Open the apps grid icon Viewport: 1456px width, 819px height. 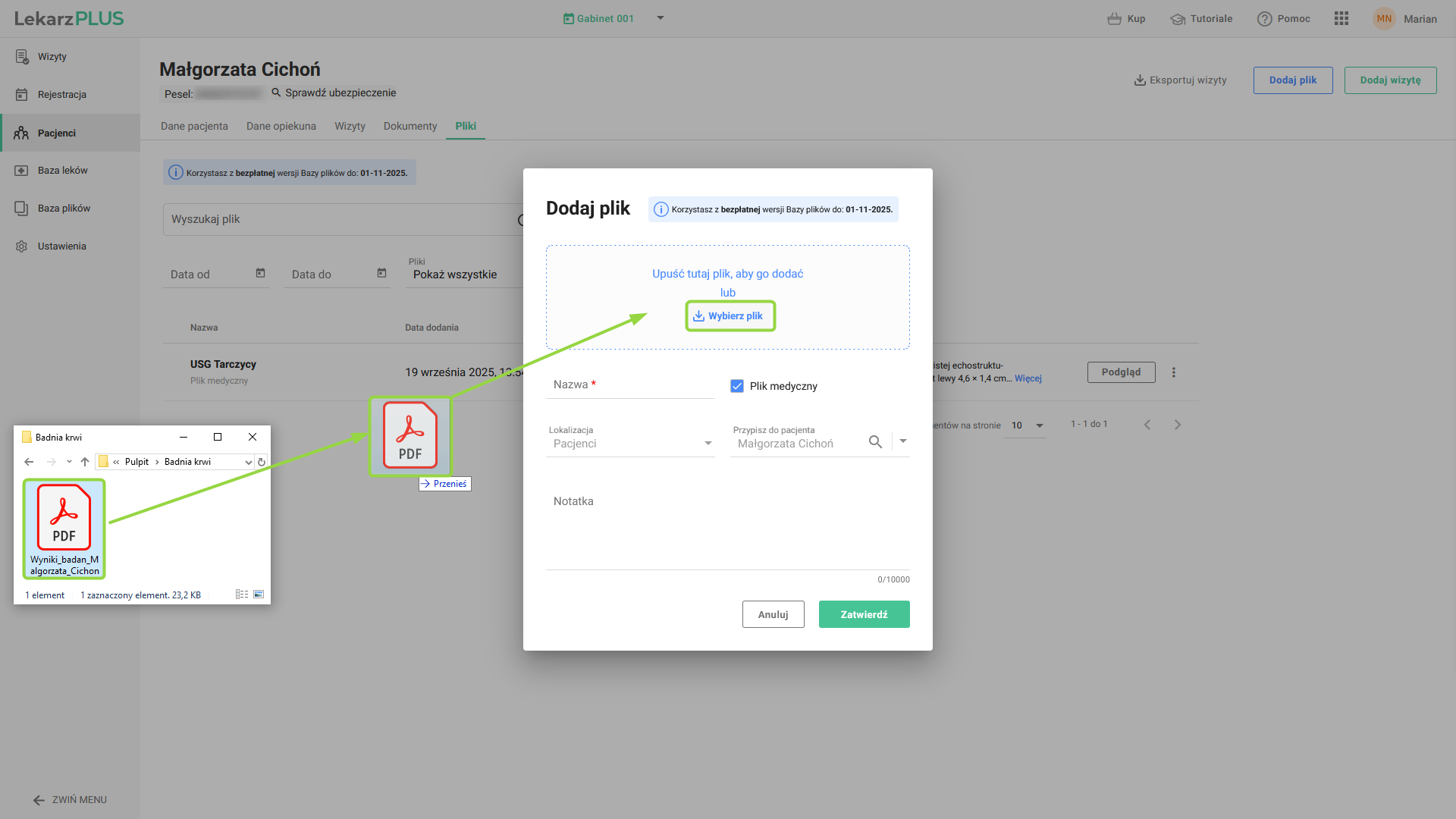(1341, 19)
